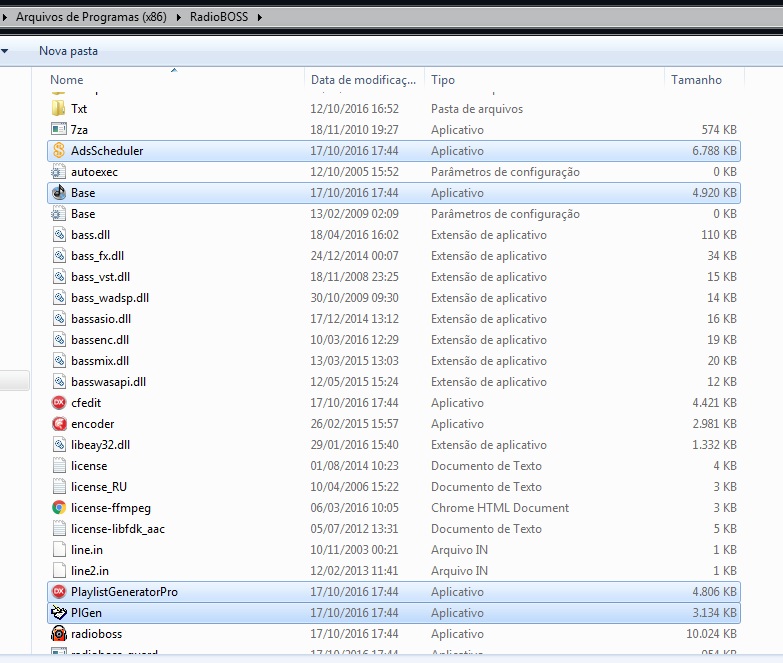Click date 26/02/2015 15:57

(x=354, y=424)
